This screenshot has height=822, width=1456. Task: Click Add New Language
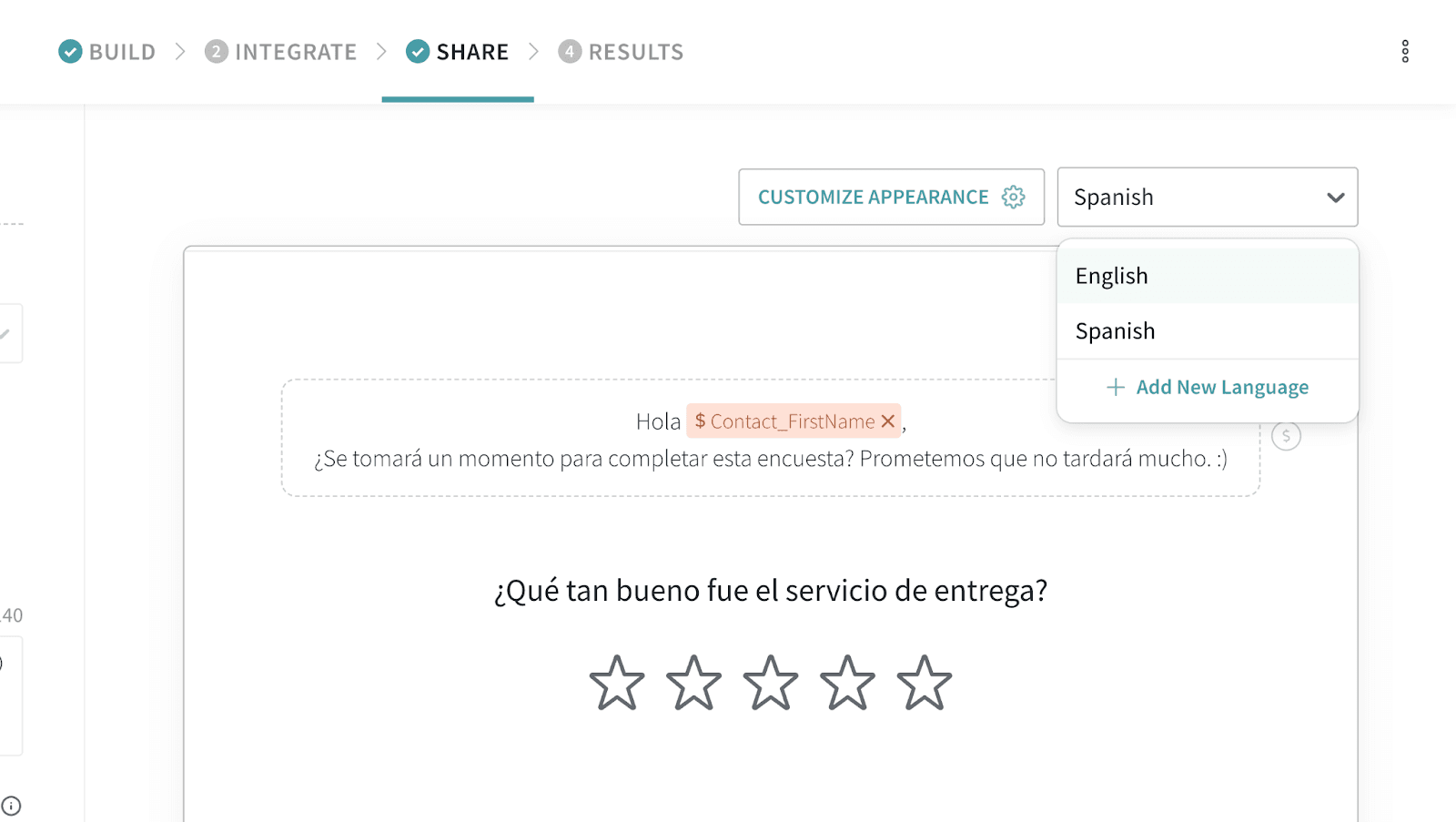point(1208,388)
